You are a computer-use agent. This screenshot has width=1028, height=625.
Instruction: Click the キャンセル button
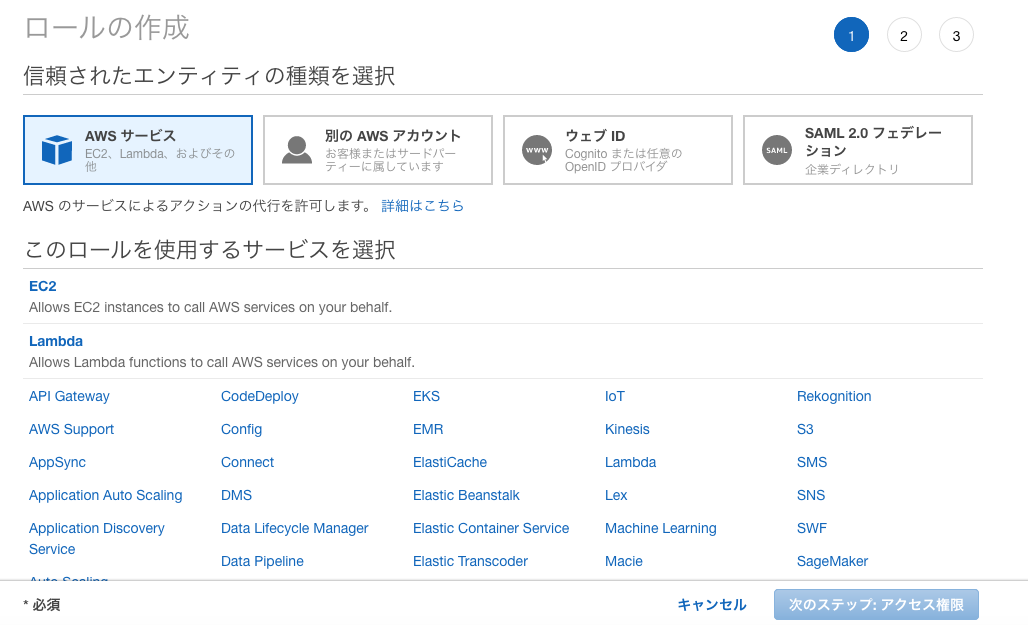coord(714,604)
